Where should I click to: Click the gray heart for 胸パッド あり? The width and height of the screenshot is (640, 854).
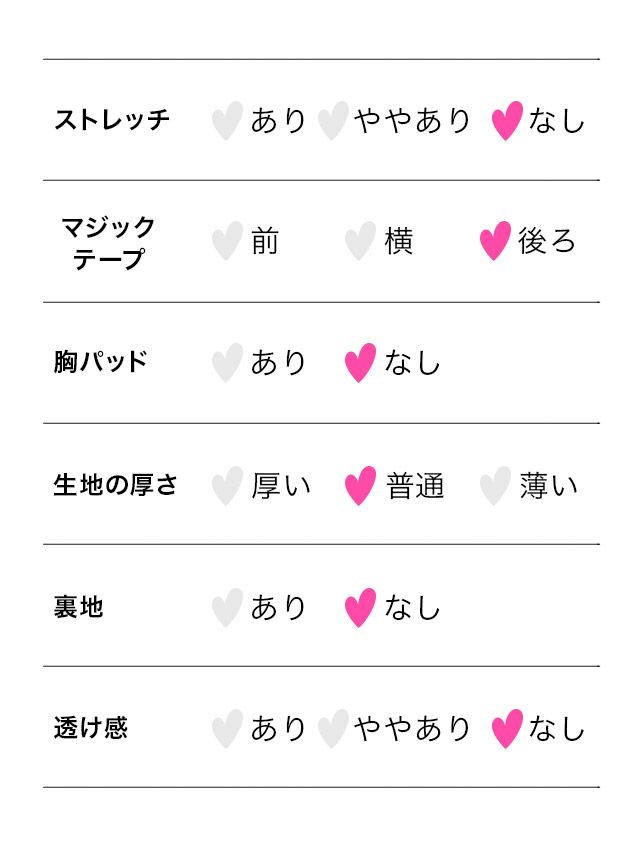(x=227, y=363)
